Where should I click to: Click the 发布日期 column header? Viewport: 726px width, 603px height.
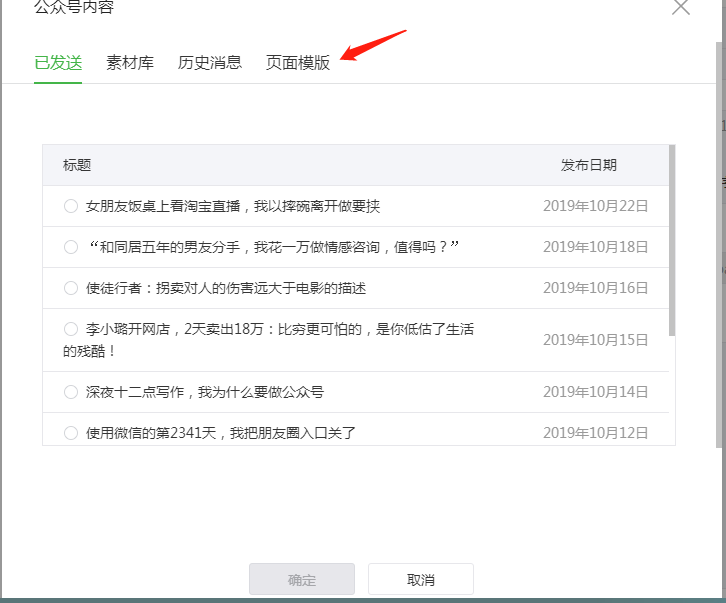[589, 165]
